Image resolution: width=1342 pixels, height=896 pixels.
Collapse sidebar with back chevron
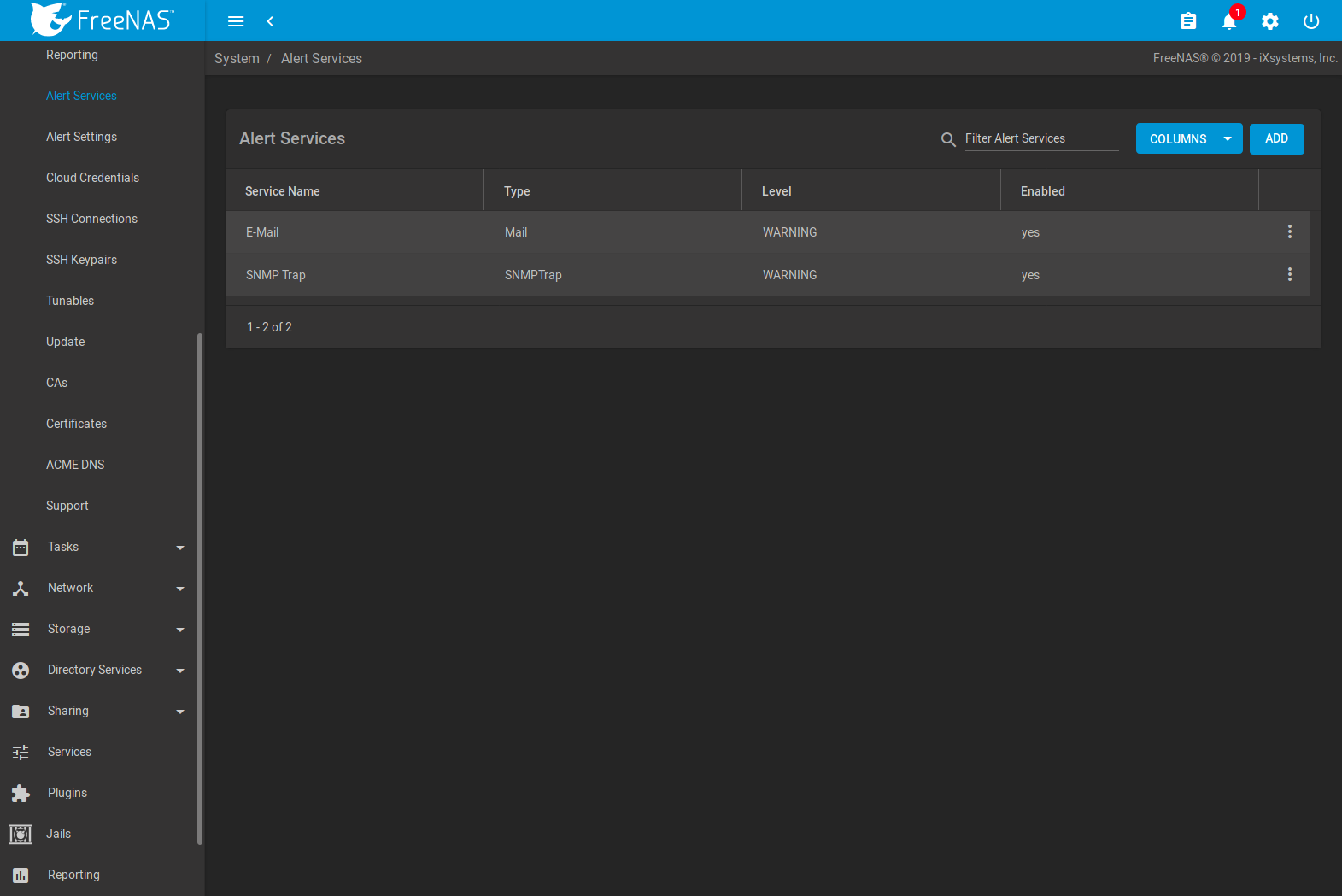270,21
